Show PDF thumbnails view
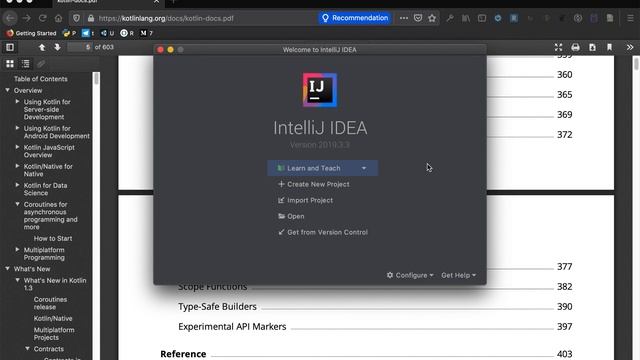Screen dimensions: 640x360 click(x=10, y=64)
